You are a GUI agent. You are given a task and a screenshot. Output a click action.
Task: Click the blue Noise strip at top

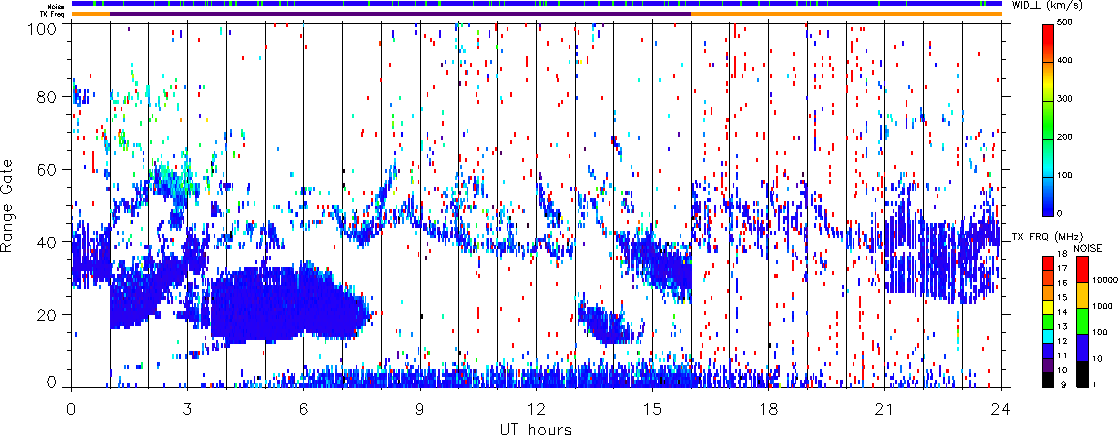coord(537,4)
